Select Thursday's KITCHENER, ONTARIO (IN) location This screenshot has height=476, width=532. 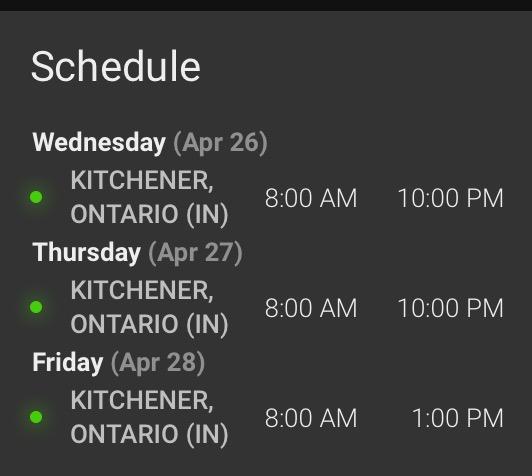click(149, 307)
